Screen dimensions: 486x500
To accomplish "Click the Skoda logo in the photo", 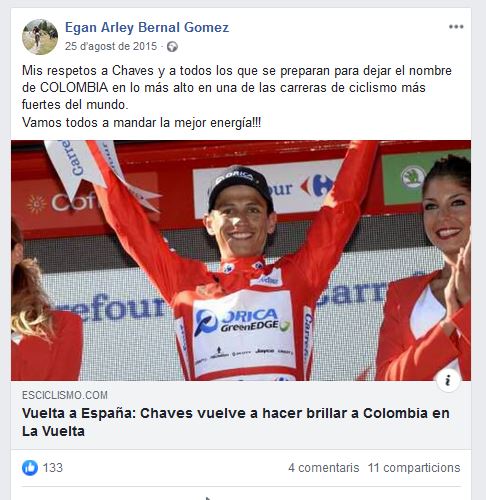I will [412, 177].
